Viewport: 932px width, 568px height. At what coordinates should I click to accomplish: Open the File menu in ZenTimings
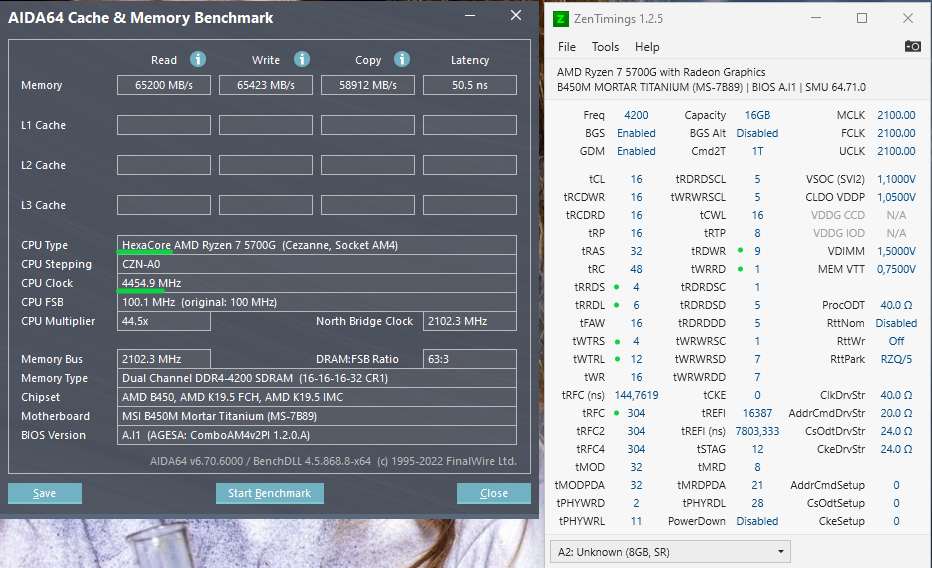[x=566, y=47]
